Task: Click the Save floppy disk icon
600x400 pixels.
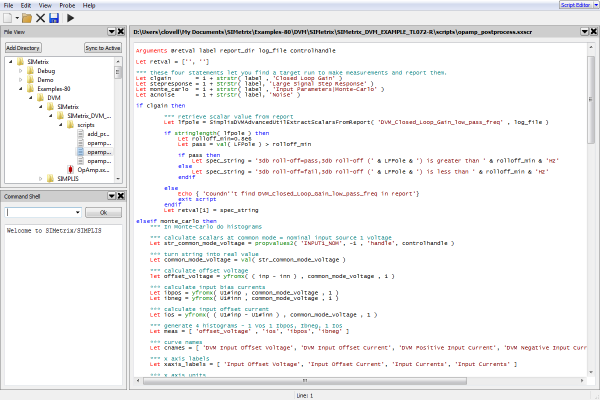Action: [54, 18]
